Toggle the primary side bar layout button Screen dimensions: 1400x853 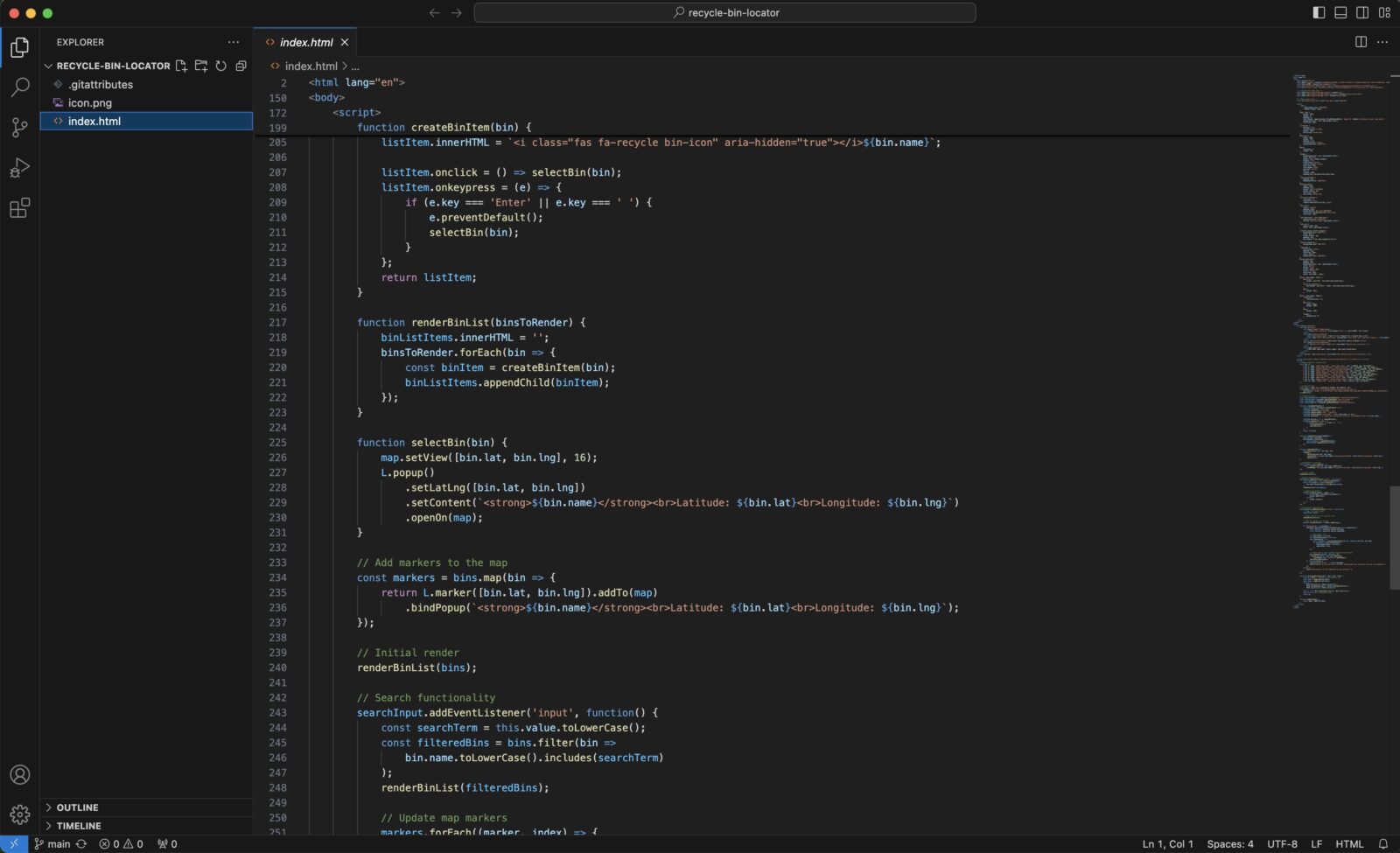[1319, 12]
